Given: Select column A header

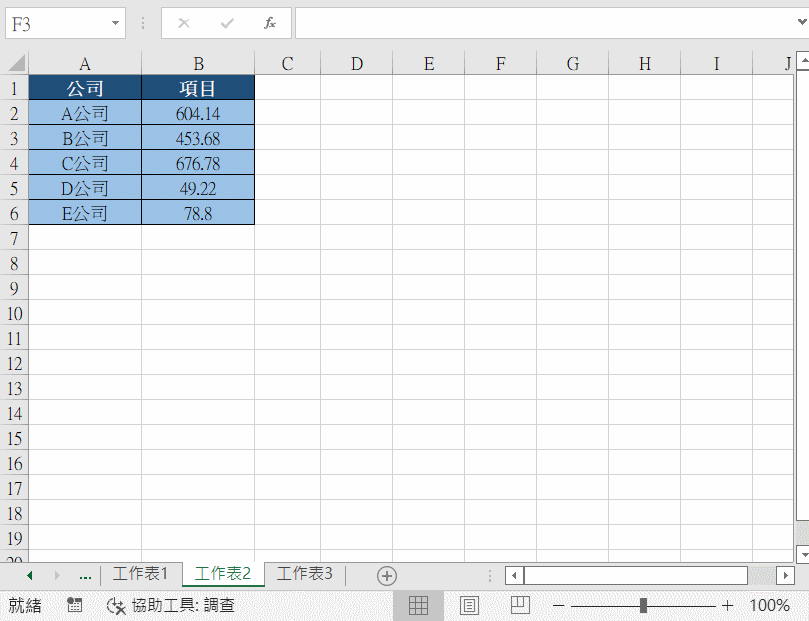Looking at the screenshot, I should [85, 63].
